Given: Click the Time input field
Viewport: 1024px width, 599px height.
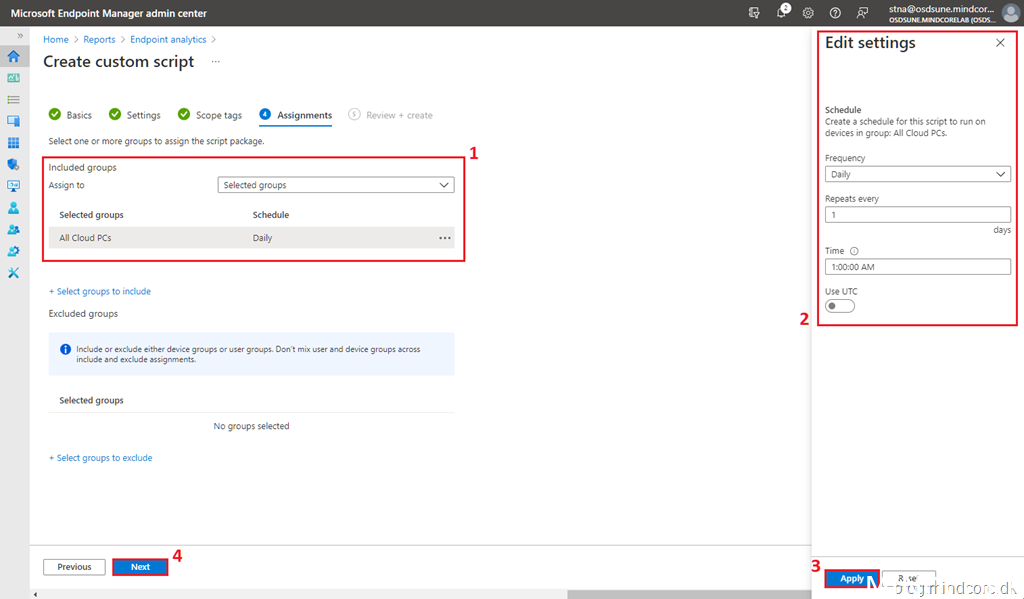Looking at the screenshot, I should [x=917, y=267].
